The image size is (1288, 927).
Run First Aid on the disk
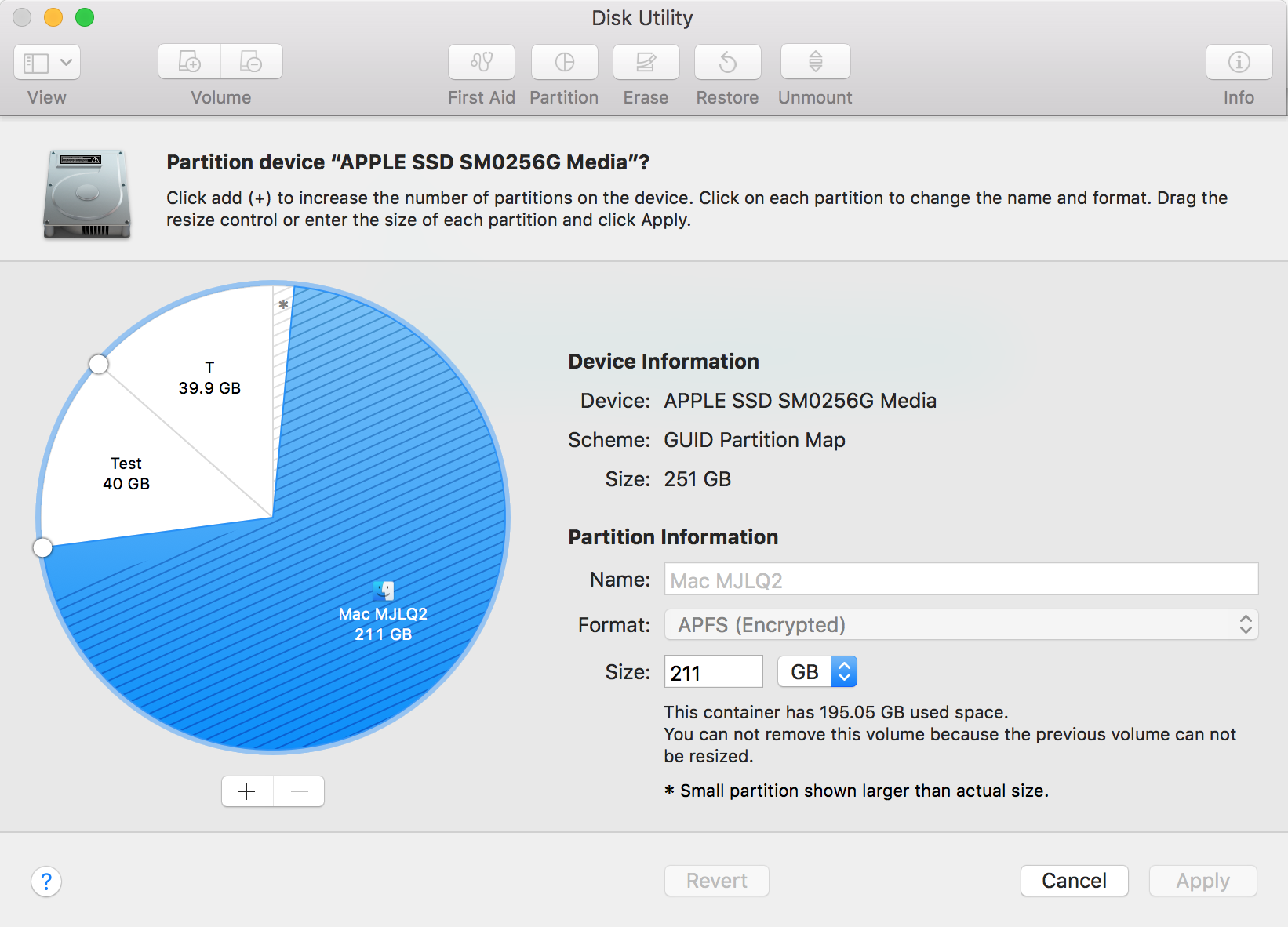coord(482,62)
